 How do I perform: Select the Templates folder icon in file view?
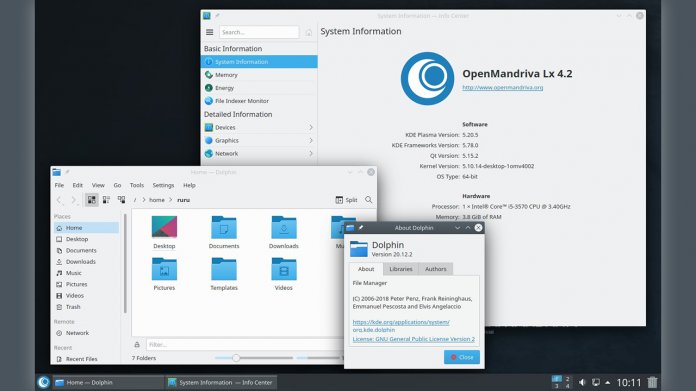click(224, 269)
